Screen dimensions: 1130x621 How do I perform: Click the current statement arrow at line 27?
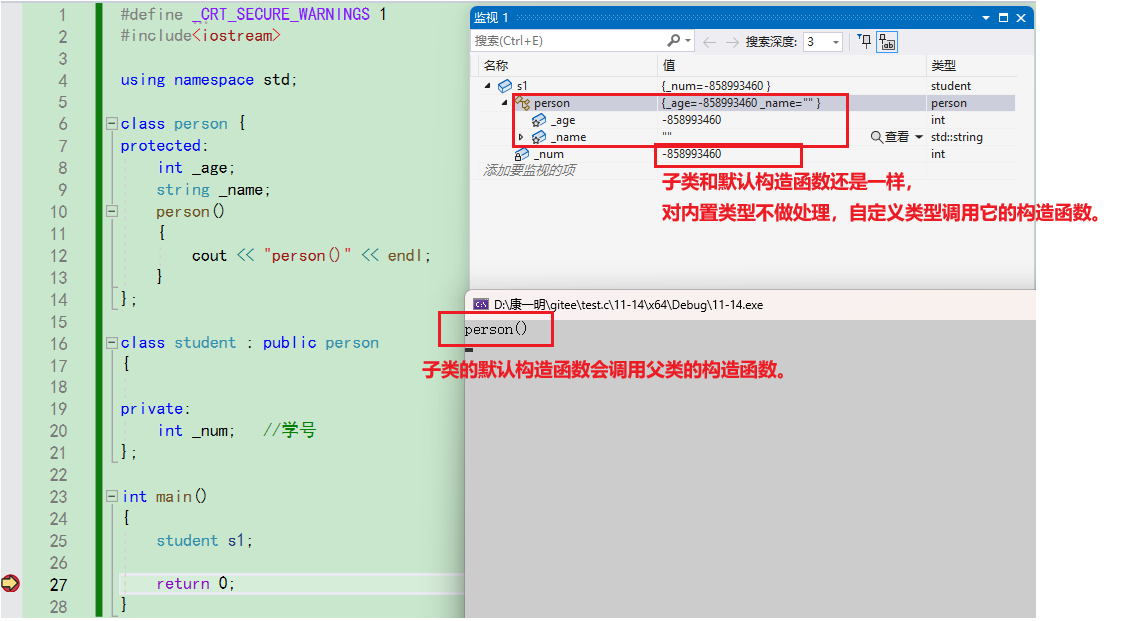(x=10, y=583)
